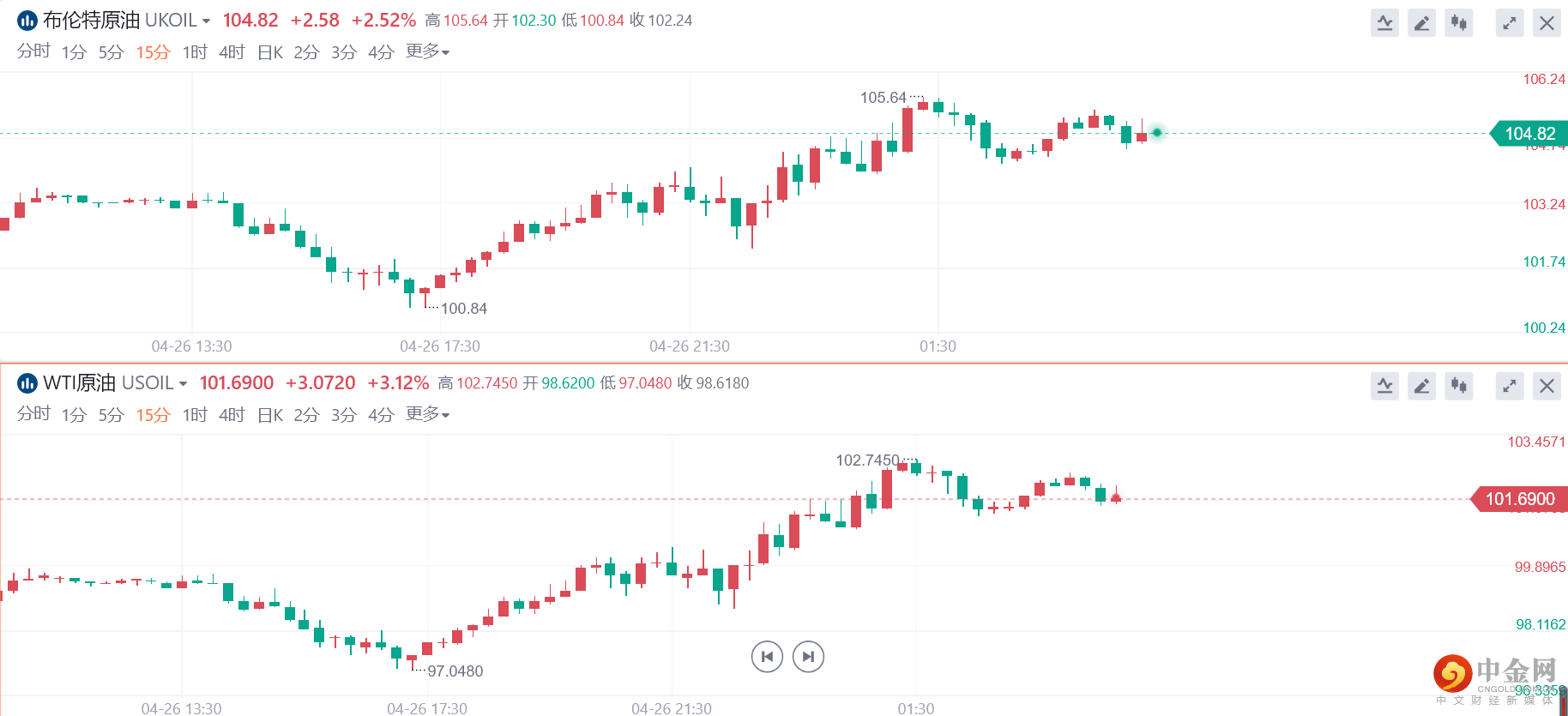This screenshot has width=1568, height=716.
Task: Select 分时 view on Brent chart
Action: (33, 52)
